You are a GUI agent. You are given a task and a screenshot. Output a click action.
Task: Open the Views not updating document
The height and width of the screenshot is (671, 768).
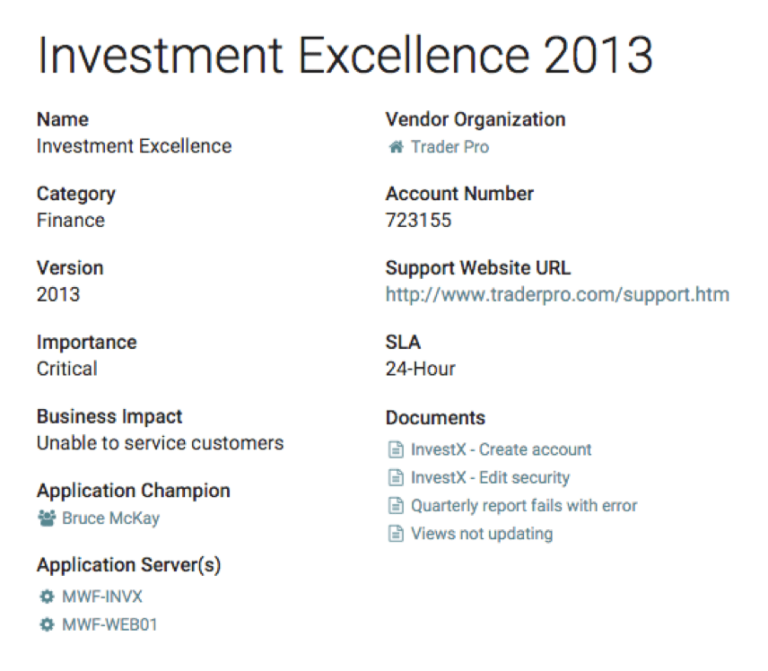coord(481,534)
